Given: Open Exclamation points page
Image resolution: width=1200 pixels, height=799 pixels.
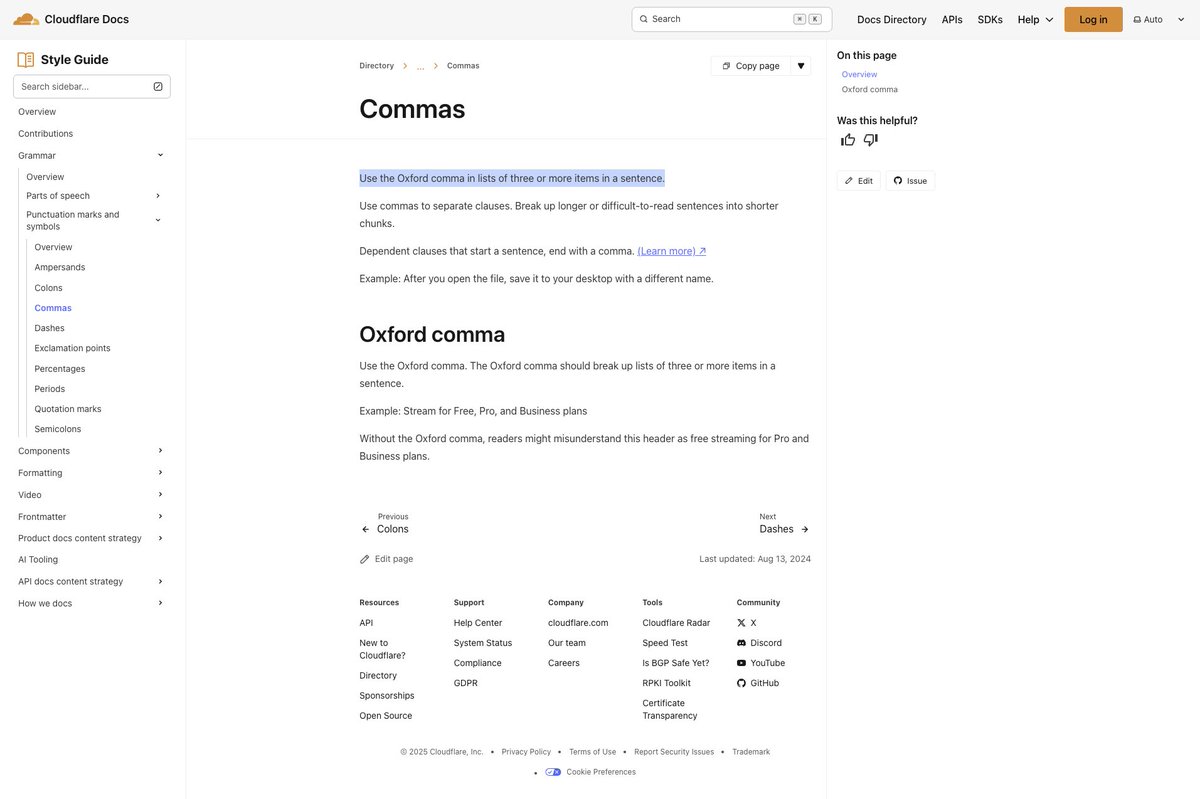Looking at the screenshot, I should tap(72, 348).
